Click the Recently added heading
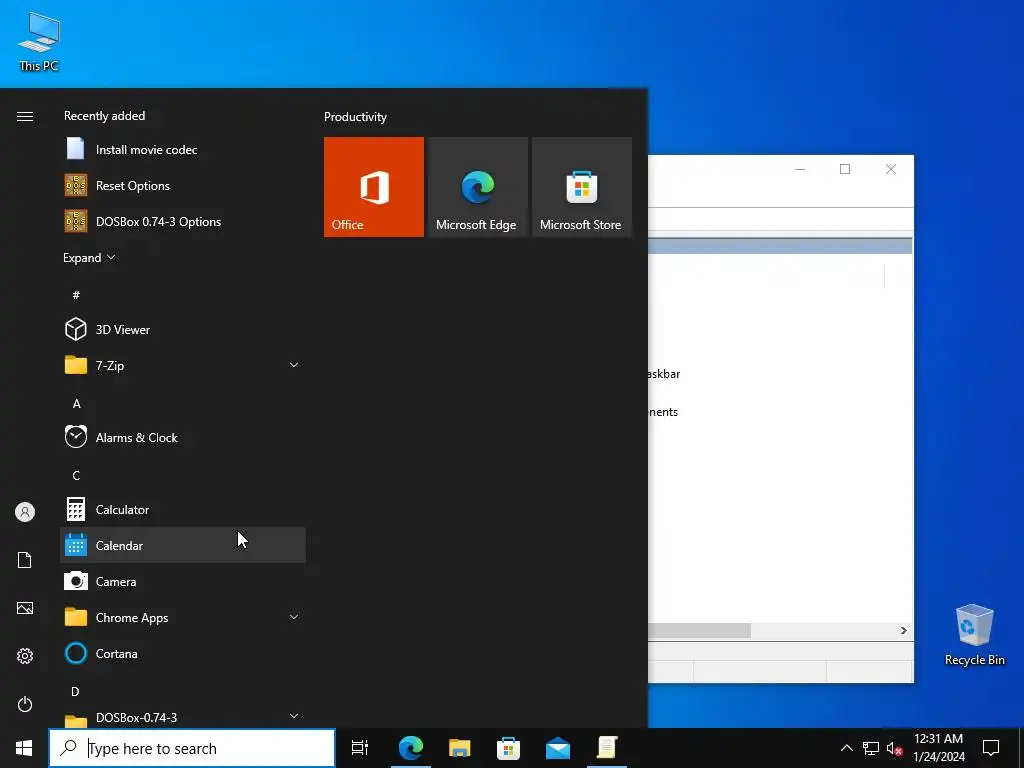 pyautogui.click(x=104, y=116)
